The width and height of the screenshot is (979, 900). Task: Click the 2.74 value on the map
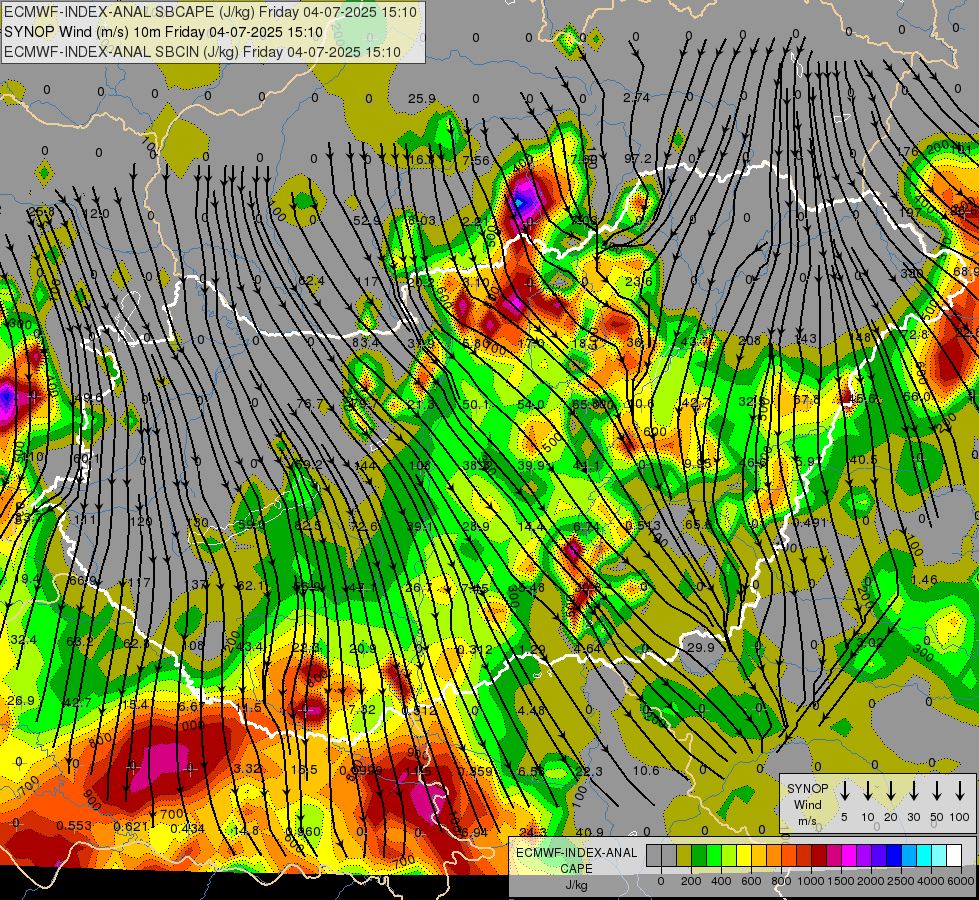636,97
